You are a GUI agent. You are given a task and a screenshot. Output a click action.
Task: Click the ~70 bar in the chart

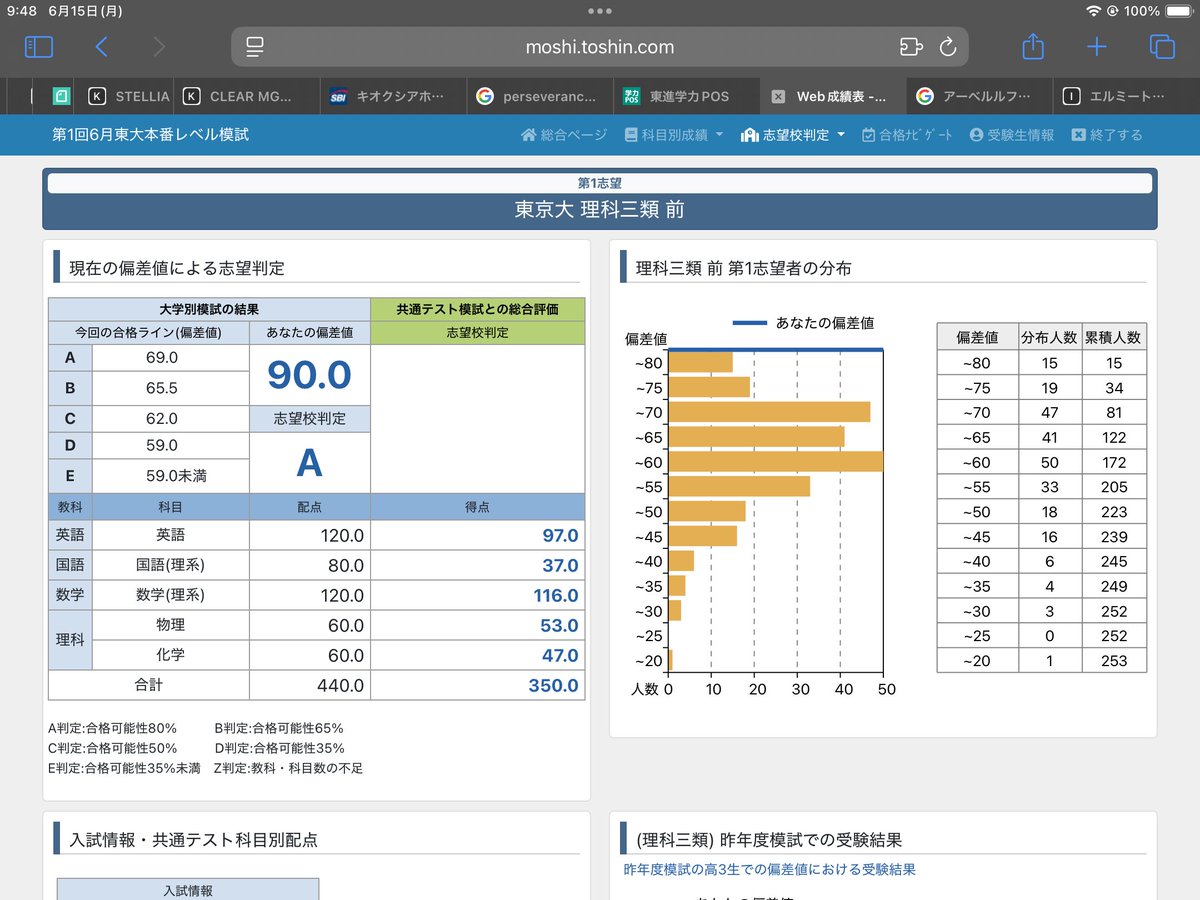(769, 412)
